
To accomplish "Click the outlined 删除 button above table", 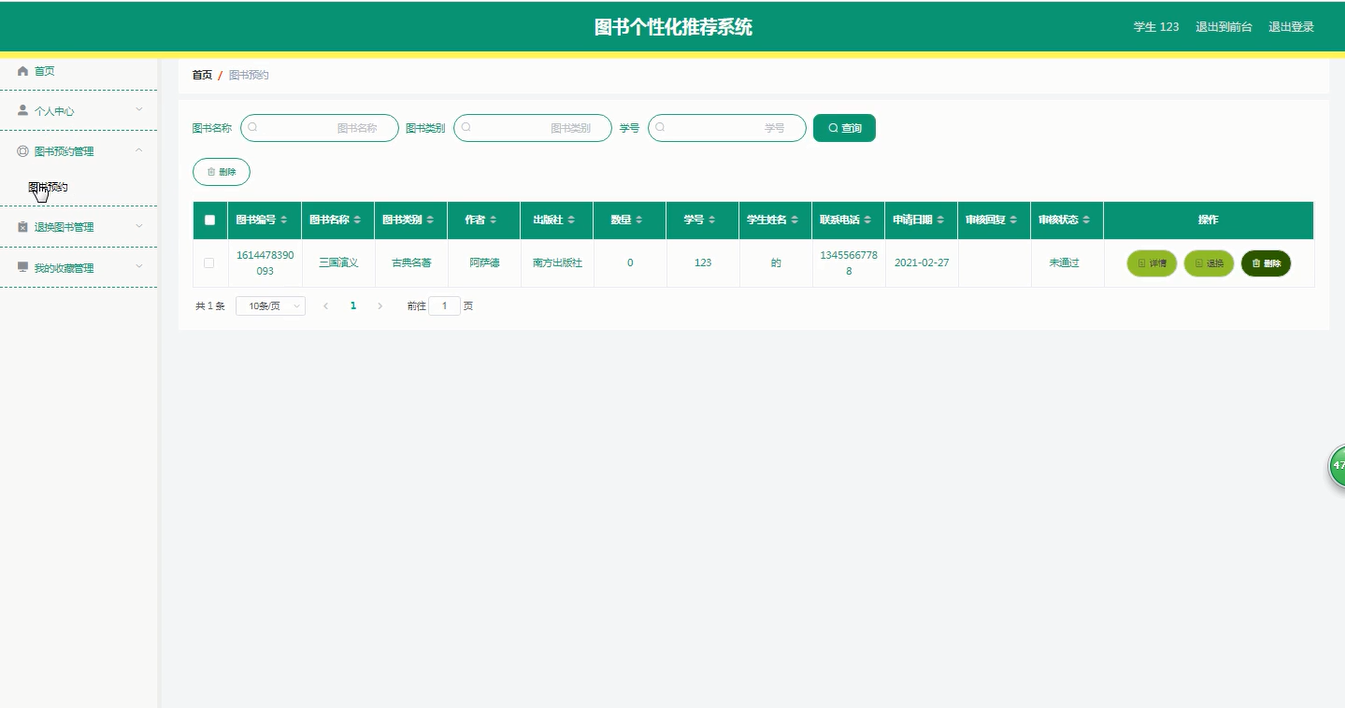I will point(221,172).
